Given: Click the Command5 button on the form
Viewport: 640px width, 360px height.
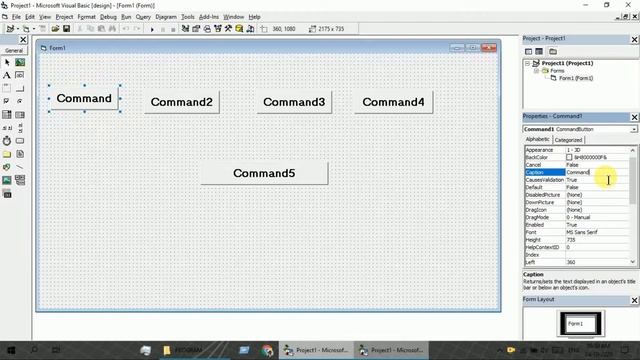Looking at the screenshot, I should (x=264, y=173).
